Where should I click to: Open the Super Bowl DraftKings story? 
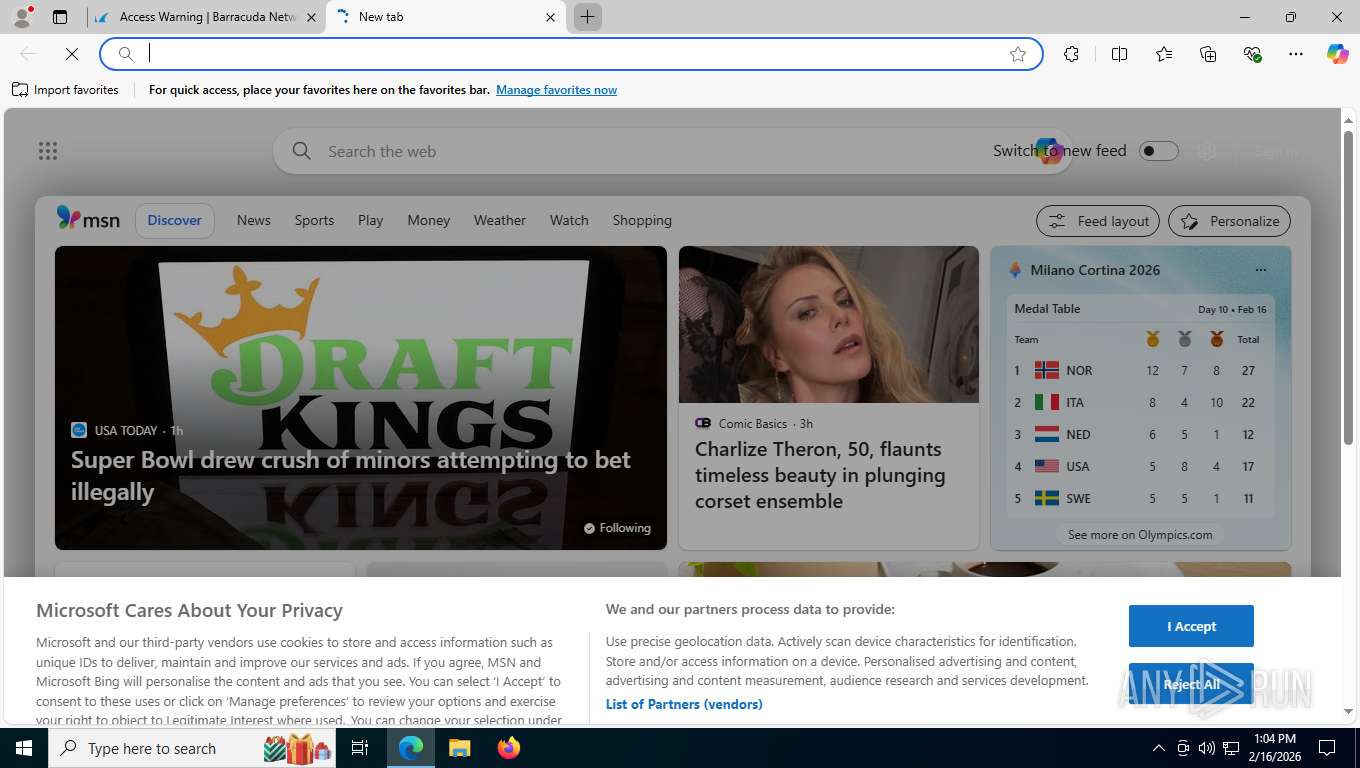[x=350, y=476]
